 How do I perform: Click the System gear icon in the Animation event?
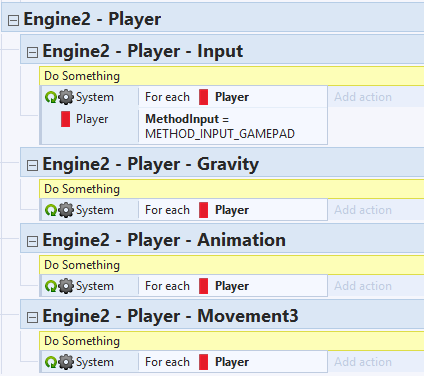(66, 286)
